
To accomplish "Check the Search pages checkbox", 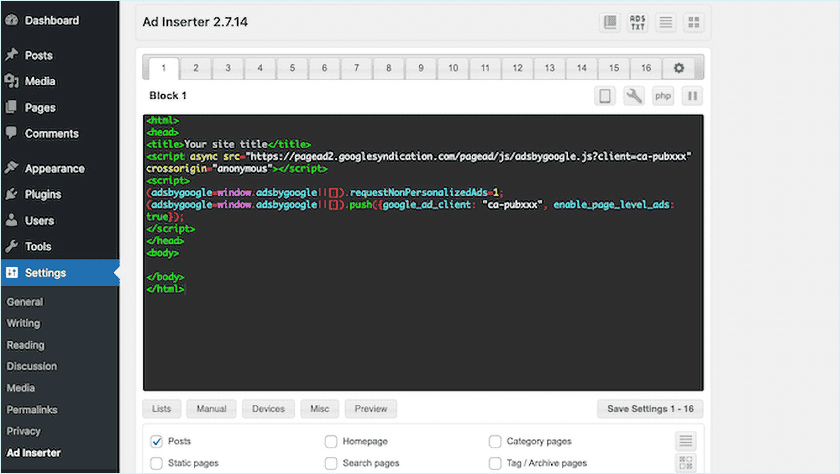I will tap(331, 463).
